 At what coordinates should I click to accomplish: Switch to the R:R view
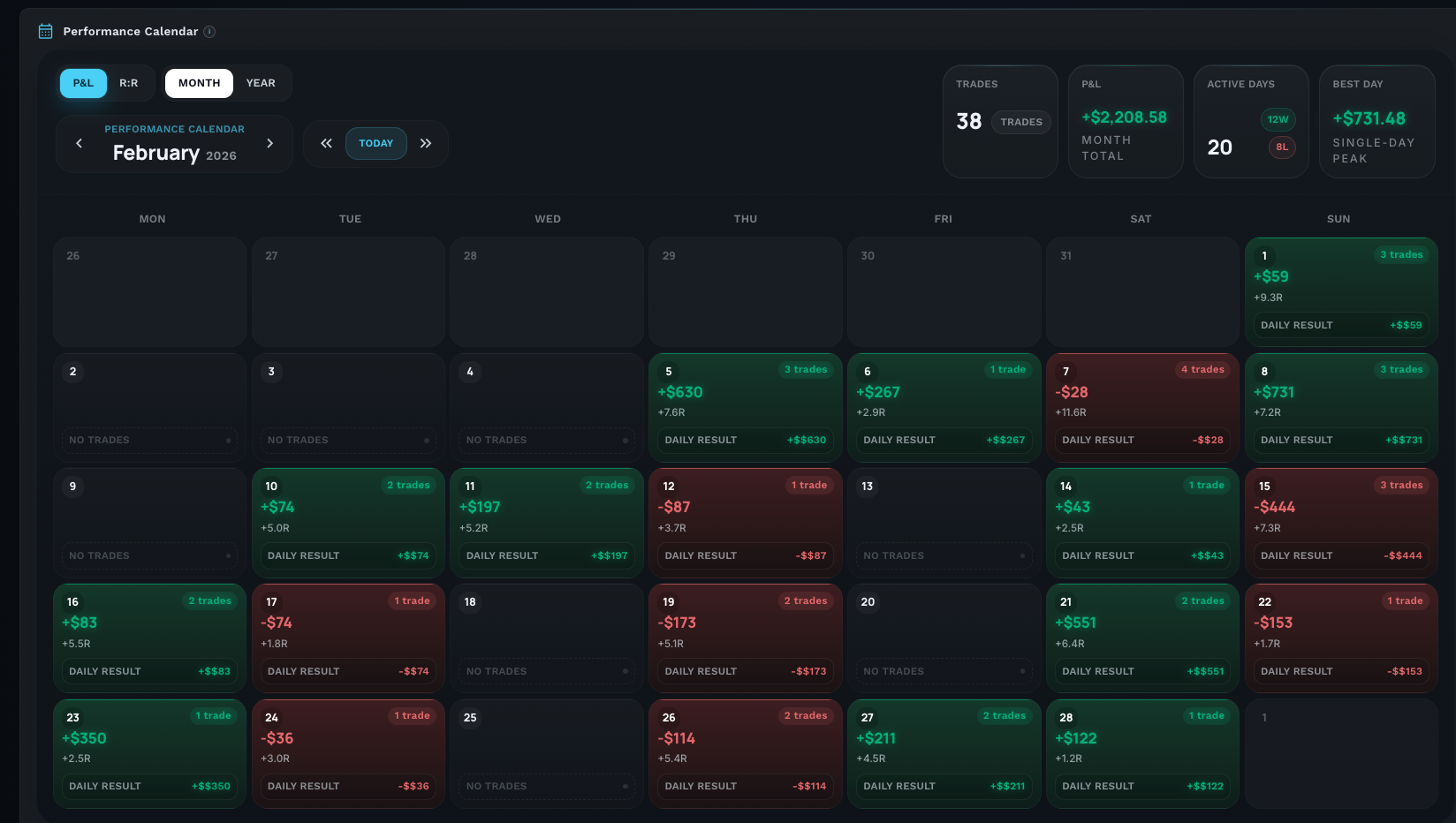(129, 82)
